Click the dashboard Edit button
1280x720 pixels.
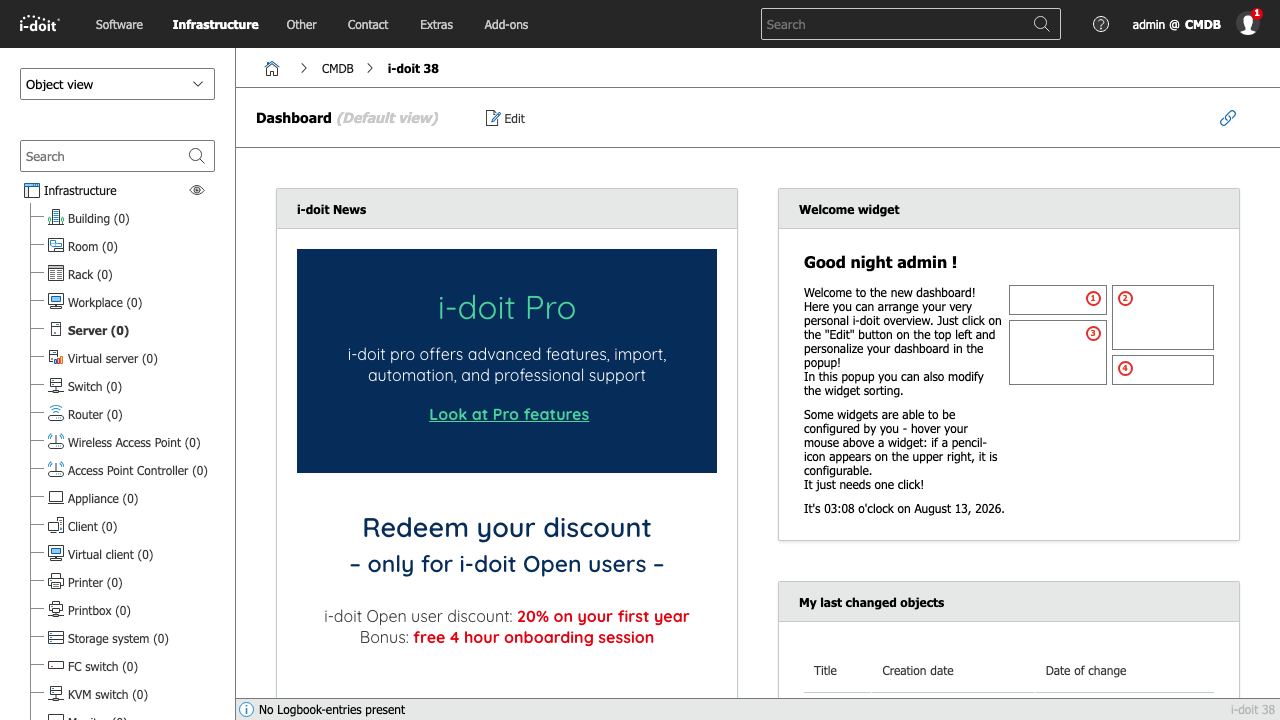pos(505,118)
